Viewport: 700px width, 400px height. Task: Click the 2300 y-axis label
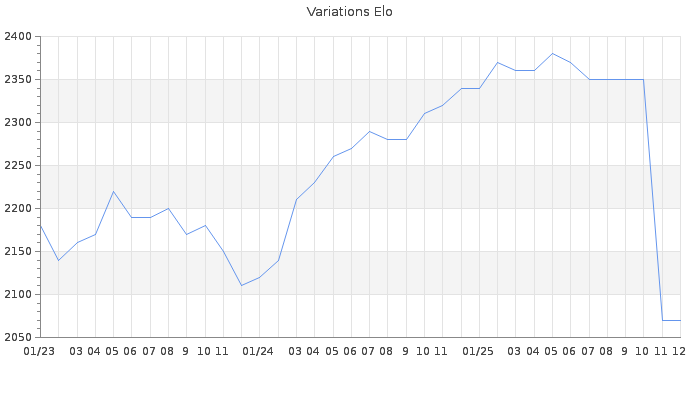[x=18, y=123]
